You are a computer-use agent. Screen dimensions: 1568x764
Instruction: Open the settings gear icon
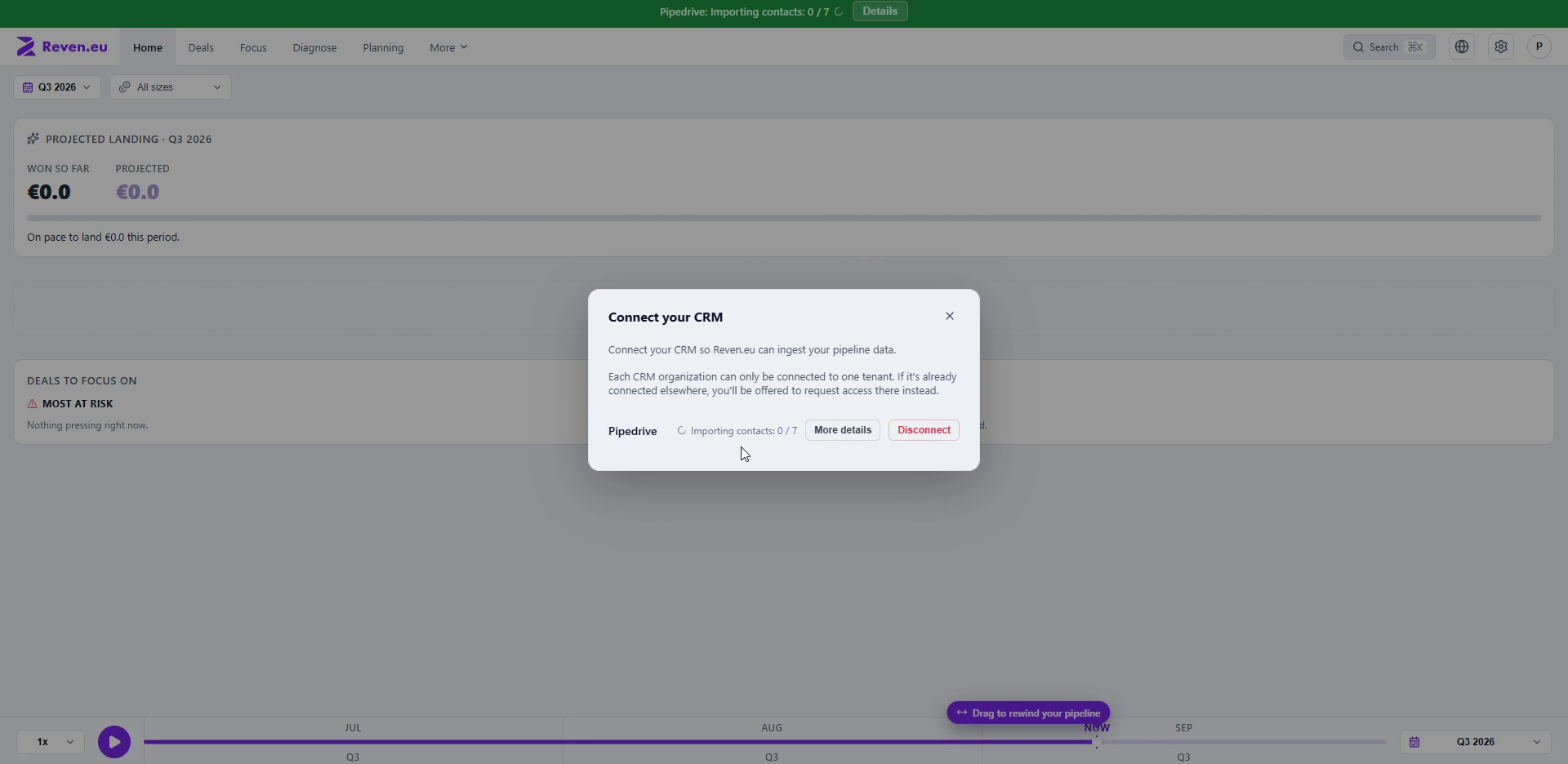[x=1501, y=47]
